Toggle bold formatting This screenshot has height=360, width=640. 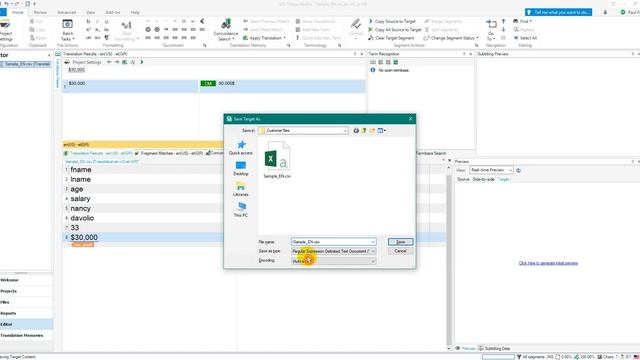[x=89, y=22]
